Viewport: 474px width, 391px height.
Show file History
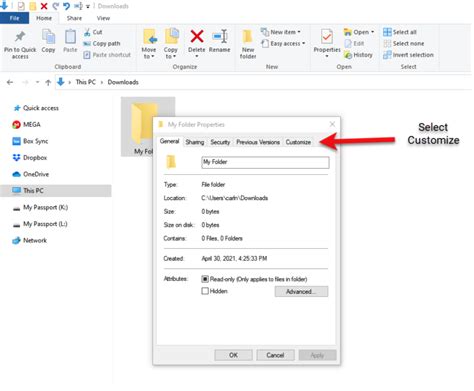coord(358,55)
